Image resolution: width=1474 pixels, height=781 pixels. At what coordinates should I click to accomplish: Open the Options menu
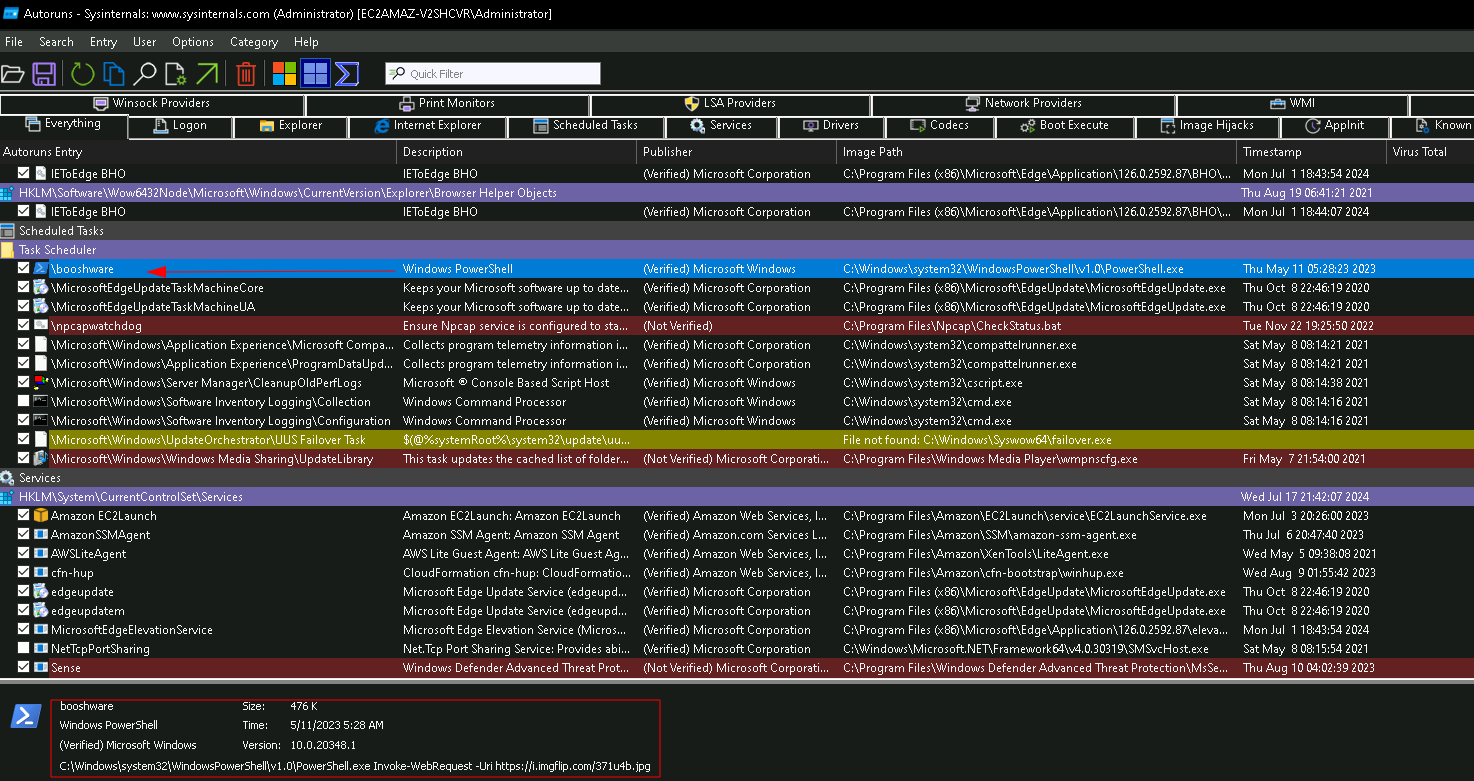pos(193,42)
